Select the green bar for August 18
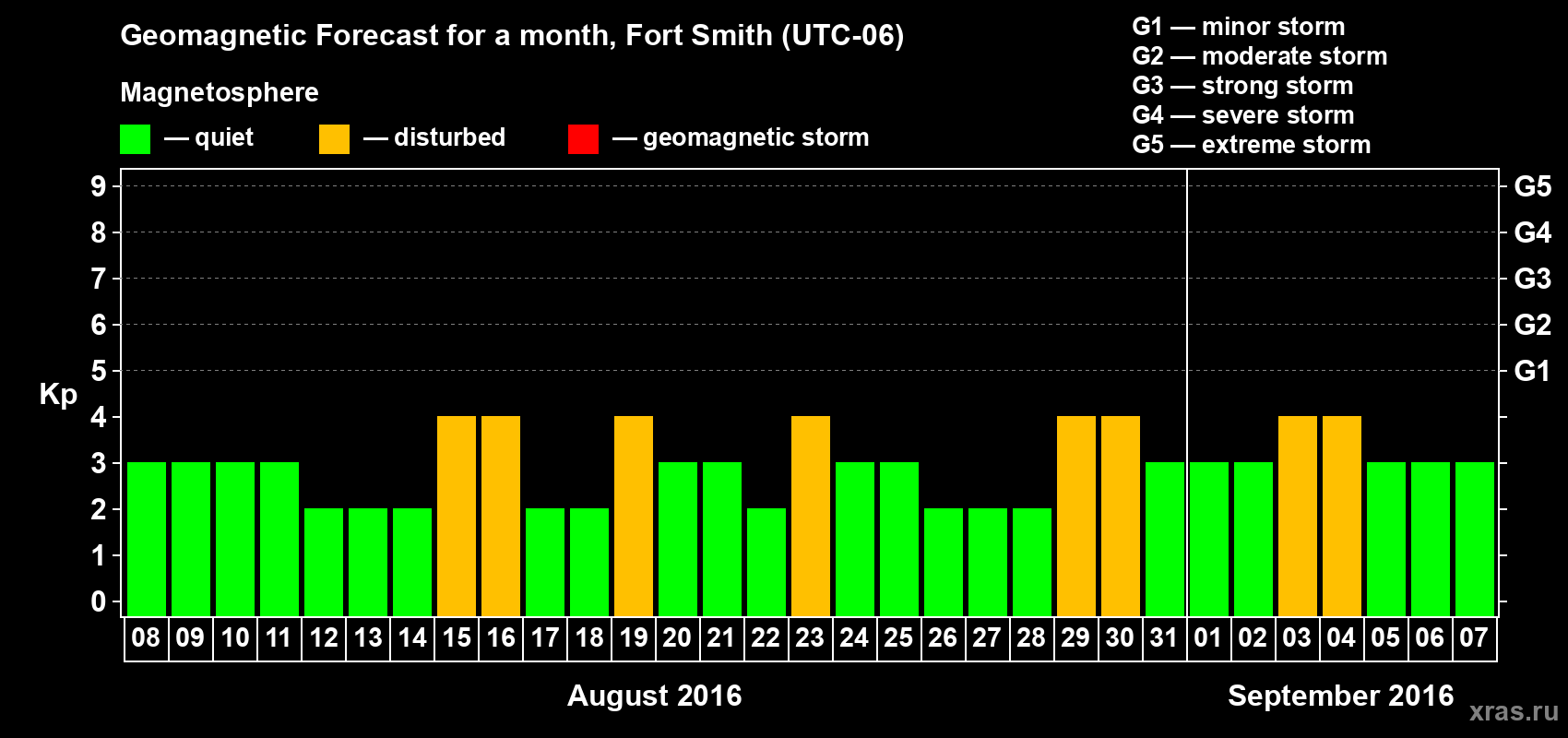 [589, 562]
